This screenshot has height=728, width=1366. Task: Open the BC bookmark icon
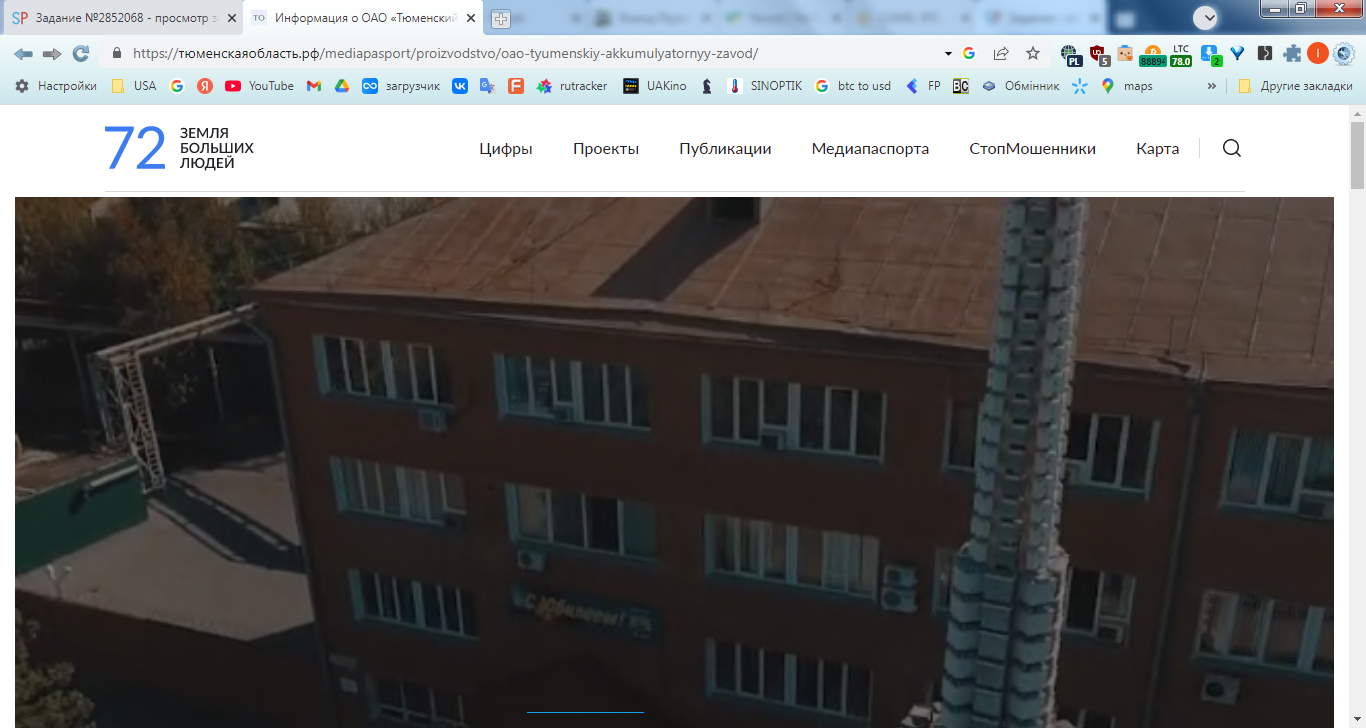coord(960,86)
